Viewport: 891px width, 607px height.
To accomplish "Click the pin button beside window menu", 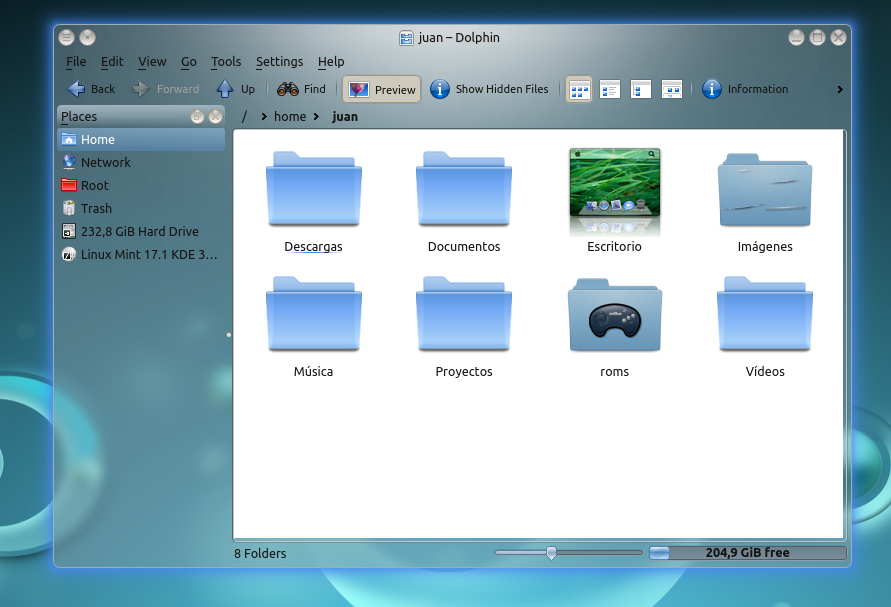I will click(87, 38).
